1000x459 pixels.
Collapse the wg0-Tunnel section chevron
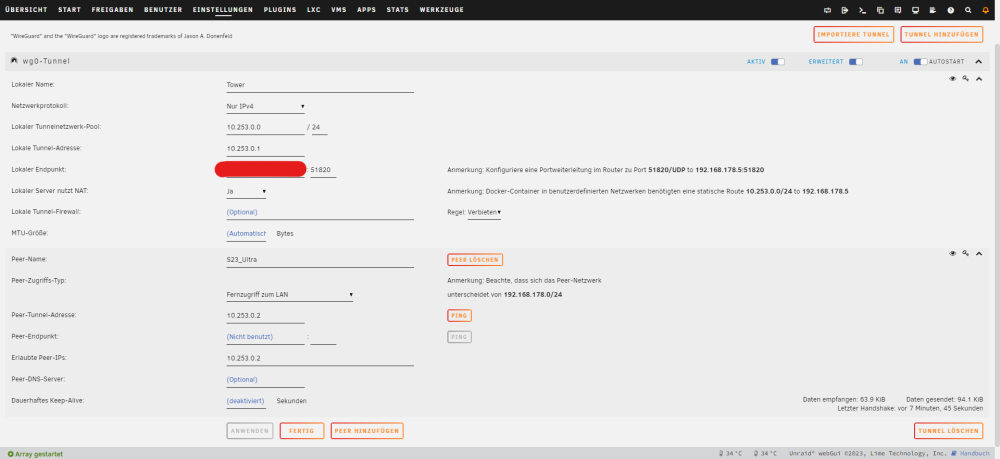click(x=978, y=62)
